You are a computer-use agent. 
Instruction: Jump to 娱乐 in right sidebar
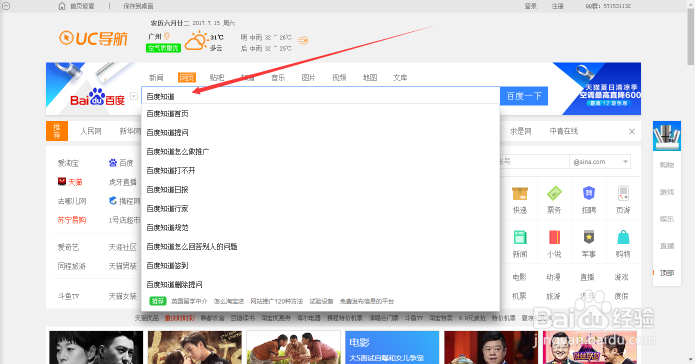click(667, 219)
